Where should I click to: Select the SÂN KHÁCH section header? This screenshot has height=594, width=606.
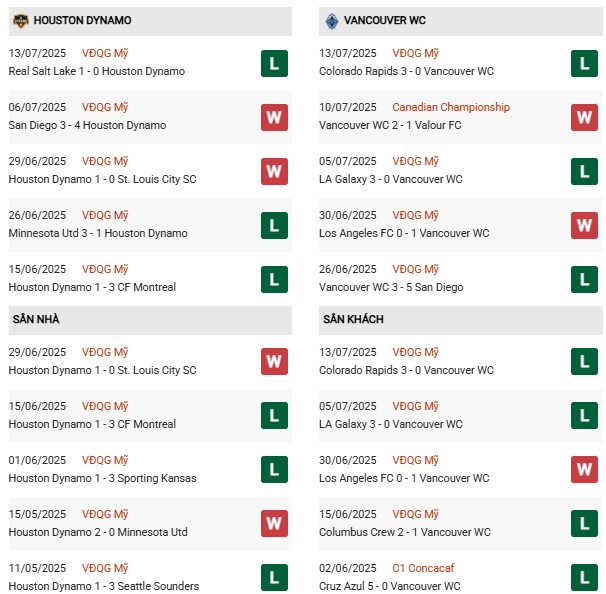coord(353,319)
